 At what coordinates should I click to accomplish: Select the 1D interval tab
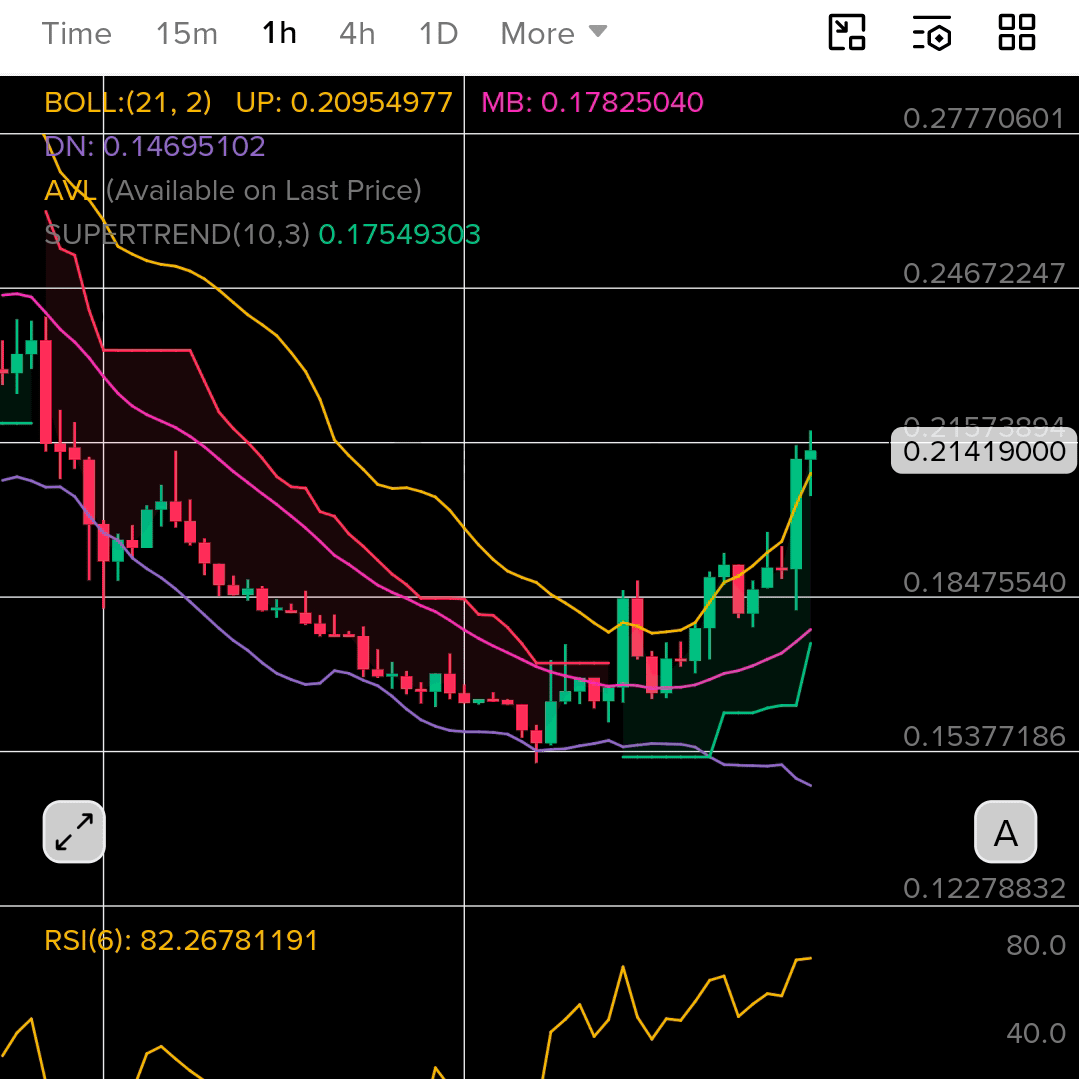pos(438,33)
